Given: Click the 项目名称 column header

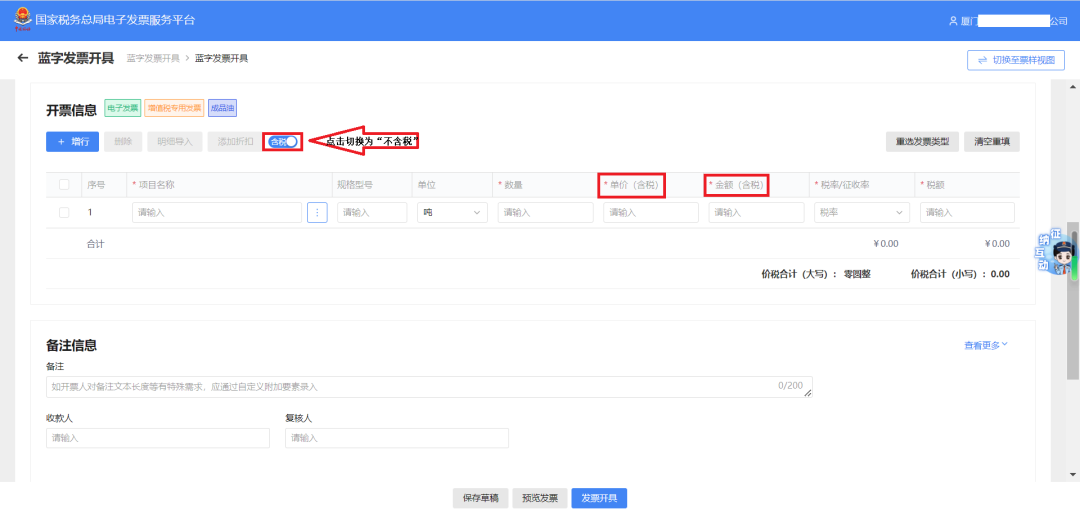Looking at the screenshot, I should tap(154, 185).
